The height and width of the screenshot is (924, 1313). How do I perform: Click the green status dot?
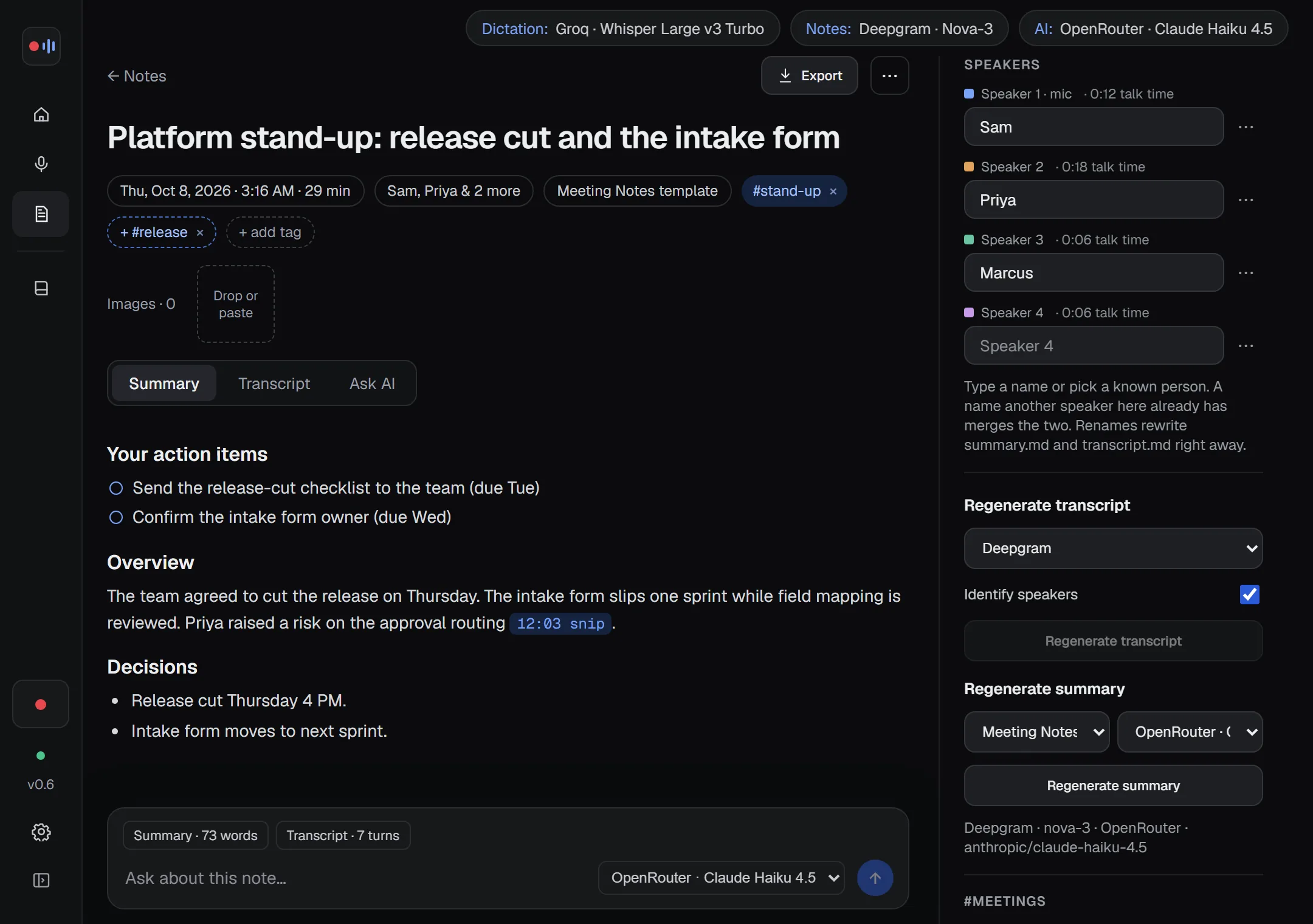pyautogui.click(x=41, y=756)
